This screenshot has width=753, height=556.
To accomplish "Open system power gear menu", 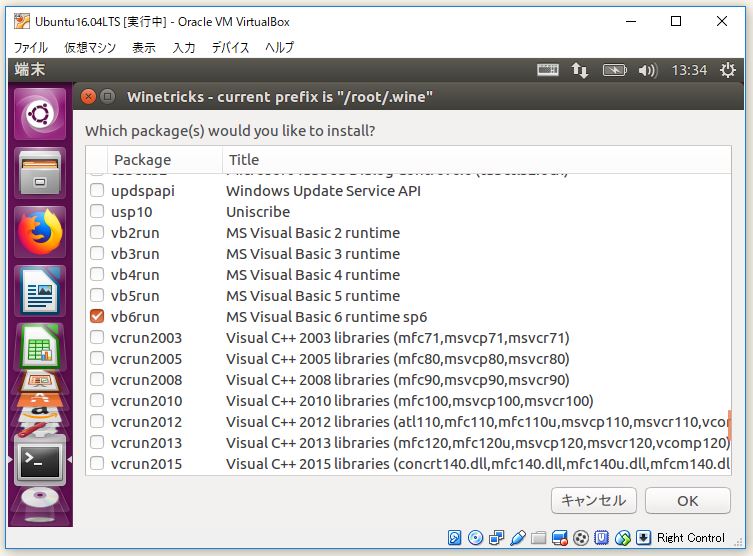I will click(x=728, y=70).
